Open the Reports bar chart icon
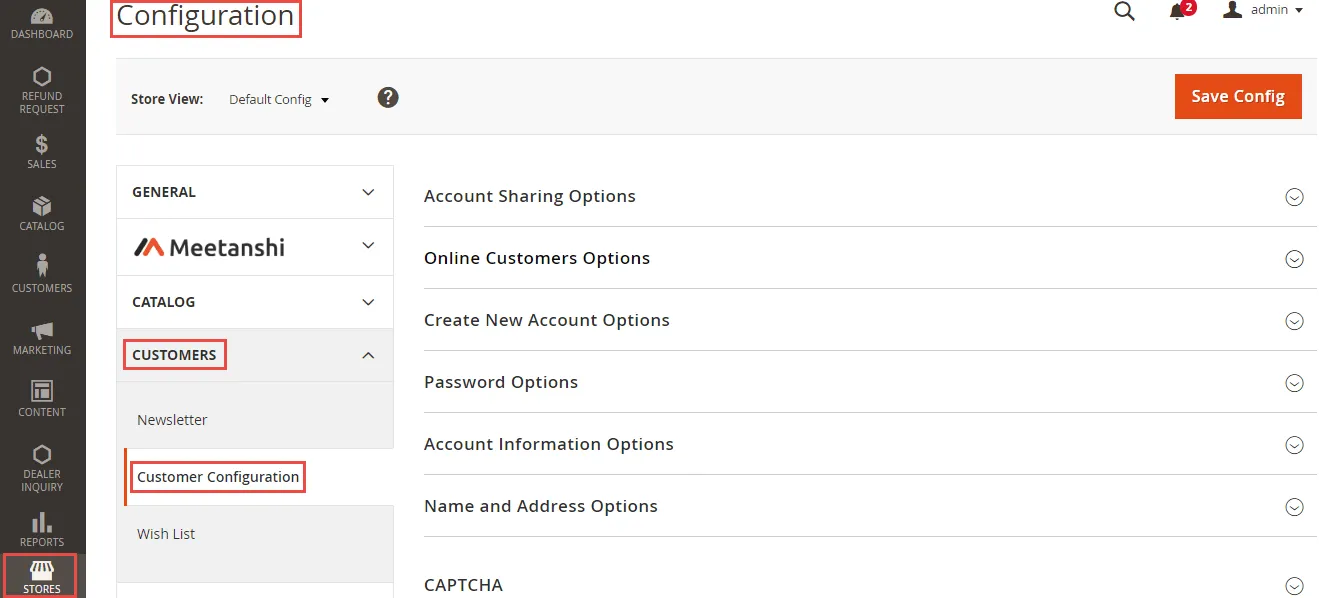 pyautogui.click(x=42, y=523)
